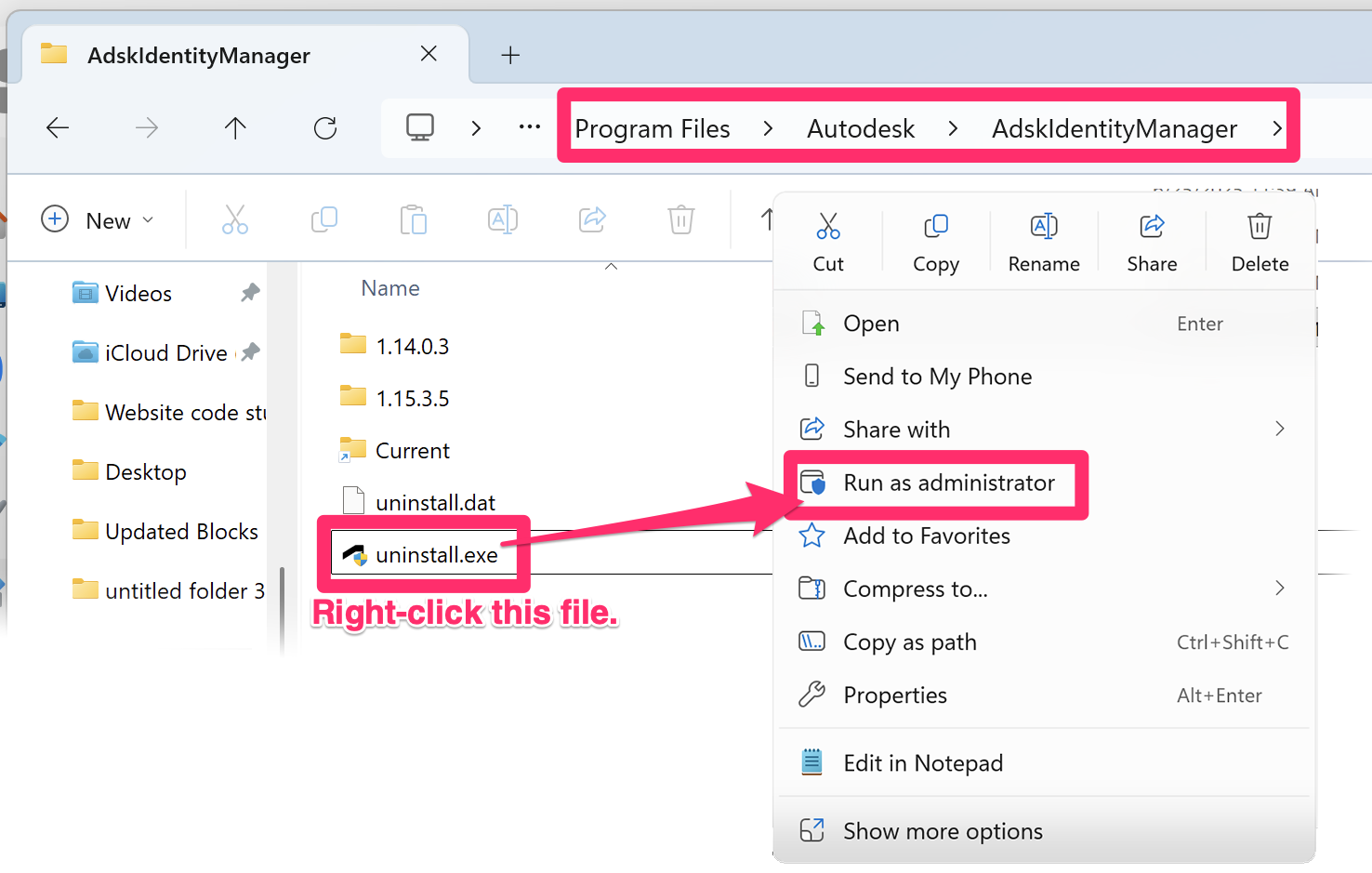Select Copy as path

909,642
